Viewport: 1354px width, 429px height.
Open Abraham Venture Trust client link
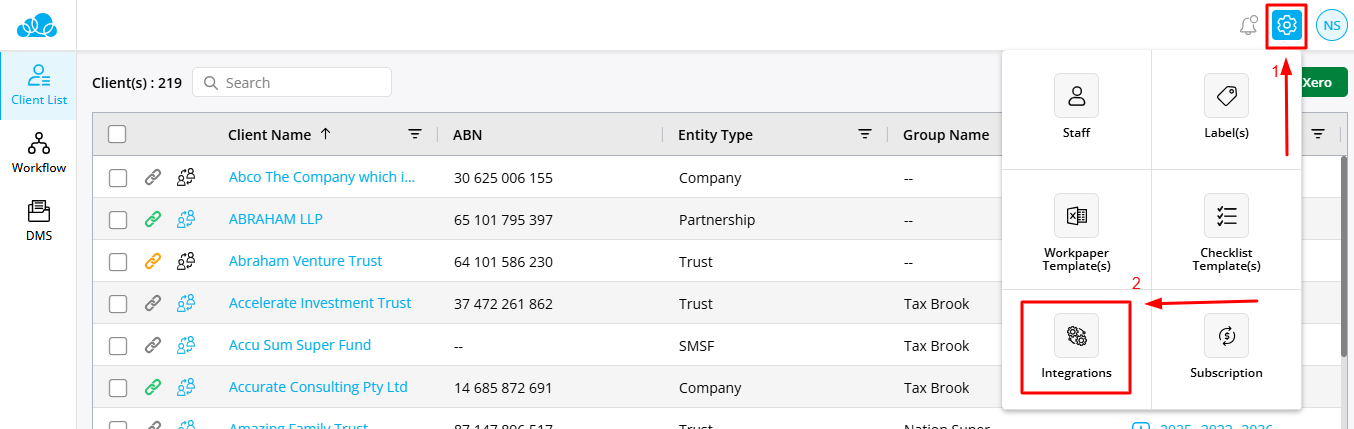tap(305, 261)
